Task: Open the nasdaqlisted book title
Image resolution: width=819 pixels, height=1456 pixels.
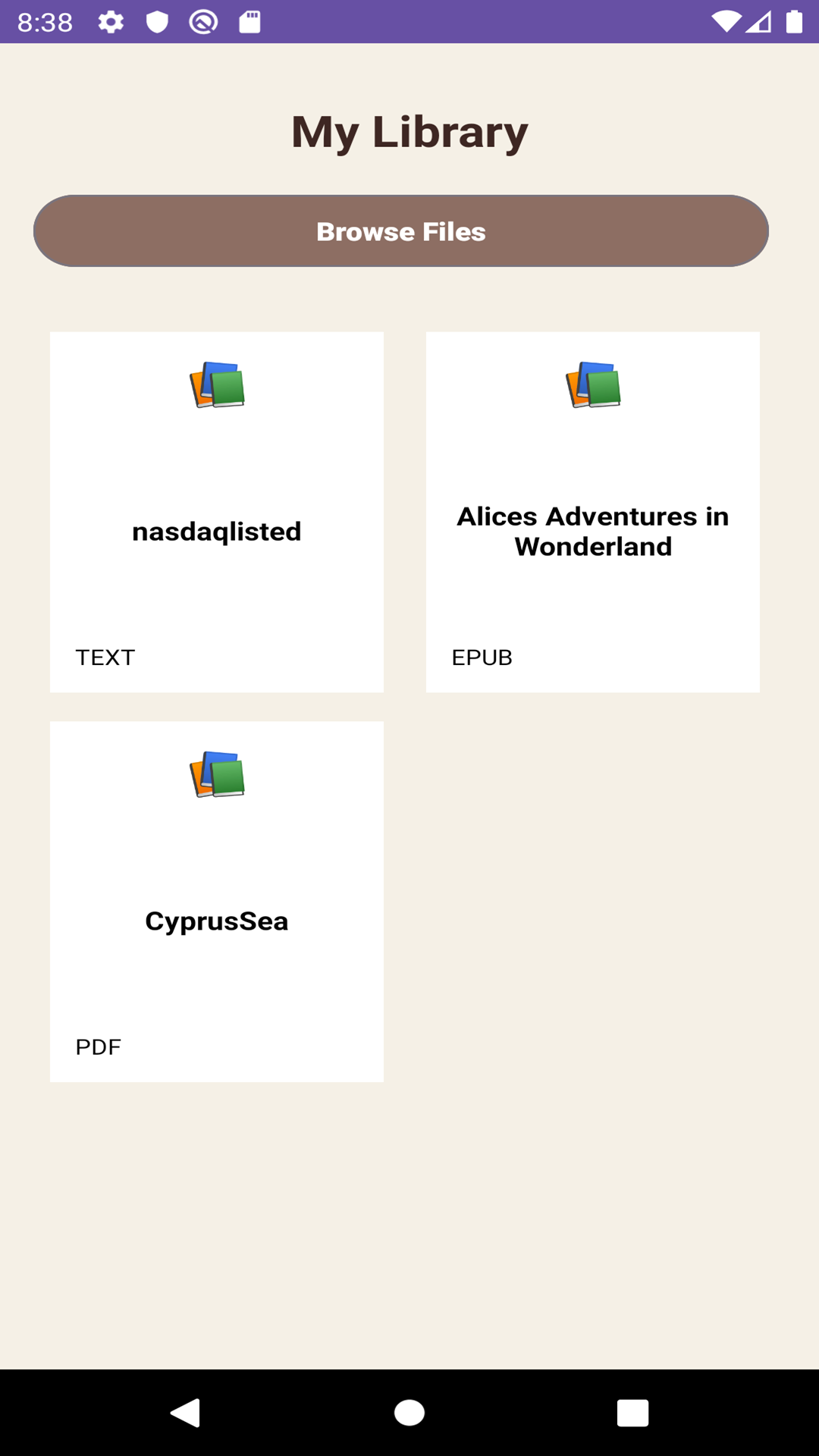Action: [217, 532]
